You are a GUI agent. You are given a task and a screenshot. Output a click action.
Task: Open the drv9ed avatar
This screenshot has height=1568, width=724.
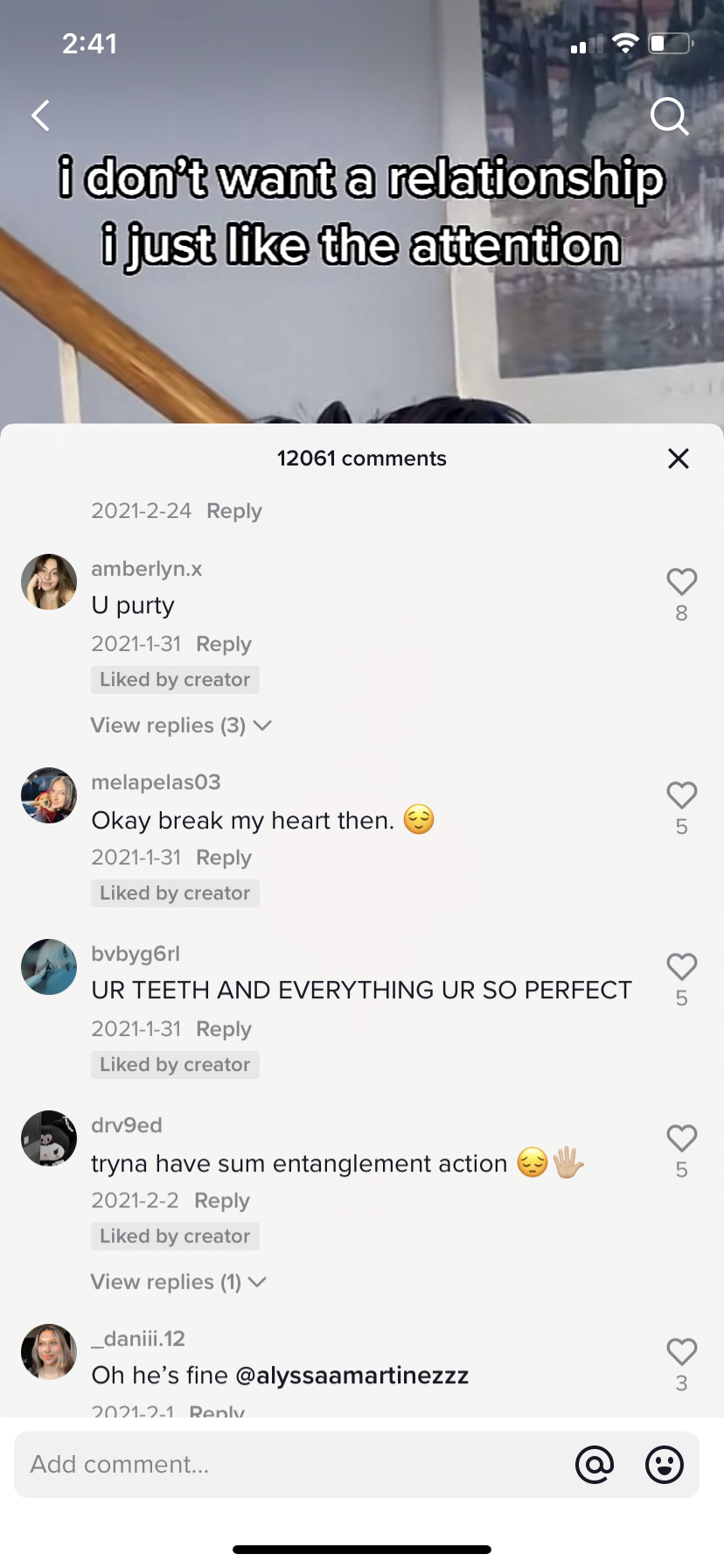point(49,1138)
